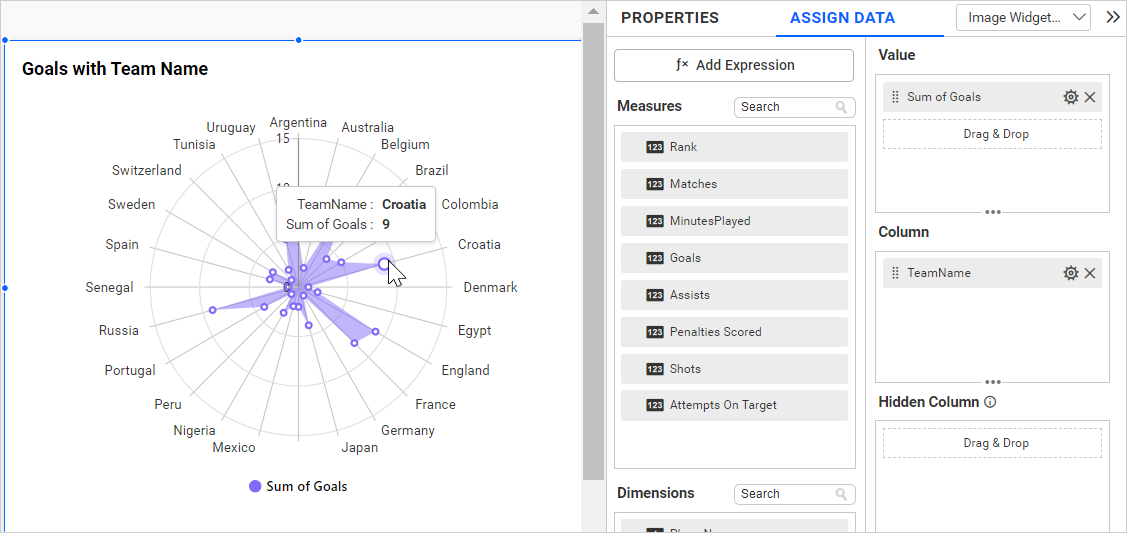Open the Image Widget dropdown
The height and width of the screenshot is (533, 1127).
[1023, 18]
